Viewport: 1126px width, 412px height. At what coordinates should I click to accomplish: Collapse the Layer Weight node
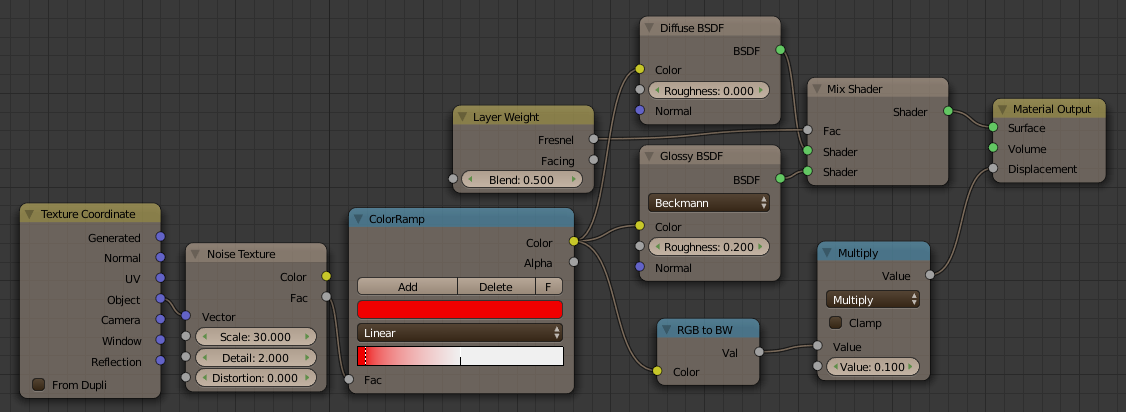[461, 117]
